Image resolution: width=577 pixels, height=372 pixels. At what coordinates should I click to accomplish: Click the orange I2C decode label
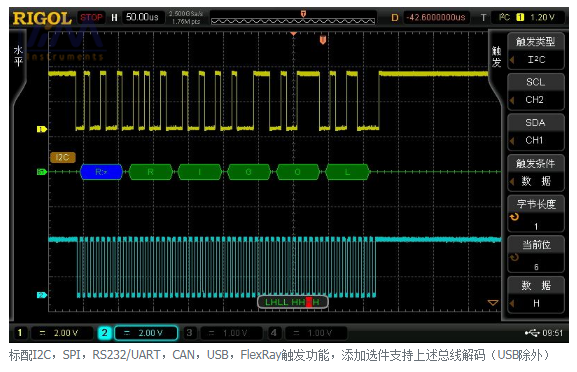(x=63, y=157)
